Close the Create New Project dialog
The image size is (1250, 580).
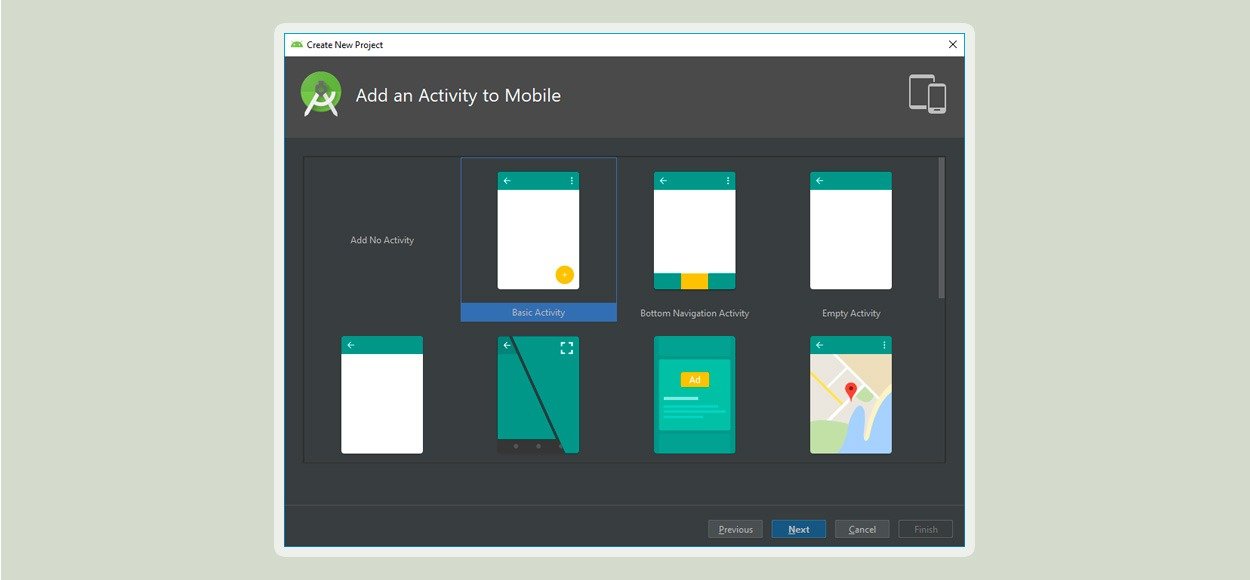point(952,44)
